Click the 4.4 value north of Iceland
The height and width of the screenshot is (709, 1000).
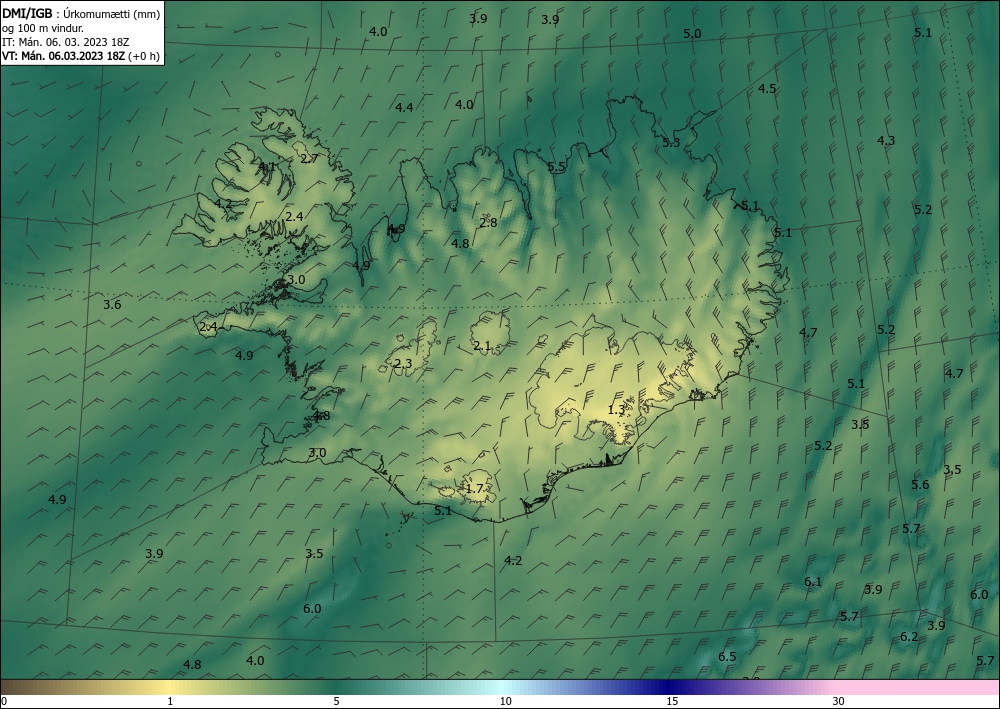pyautogui.click(x=404, y=108)
